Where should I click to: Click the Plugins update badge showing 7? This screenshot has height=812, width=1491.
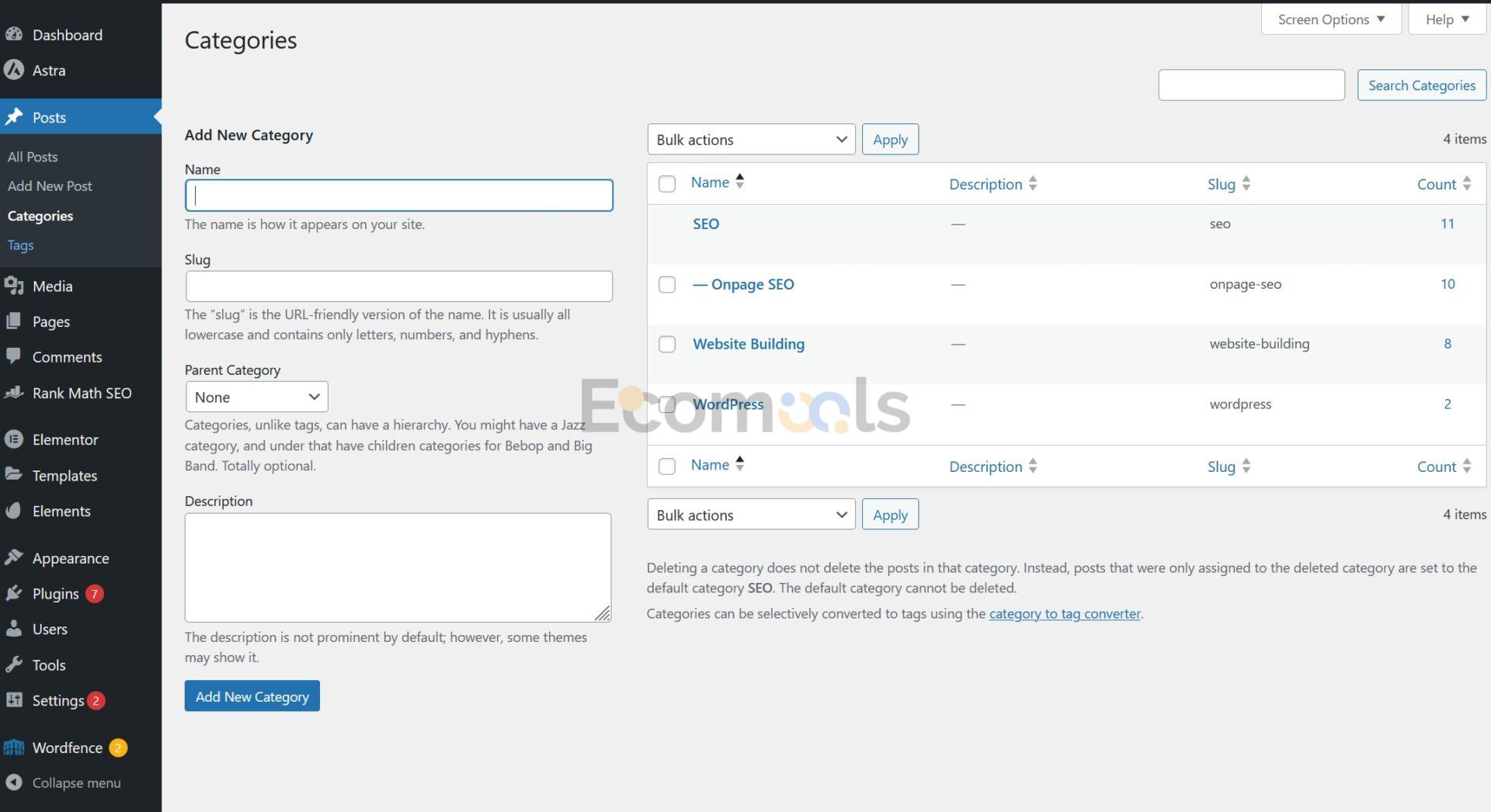click(x=95, y=594)
